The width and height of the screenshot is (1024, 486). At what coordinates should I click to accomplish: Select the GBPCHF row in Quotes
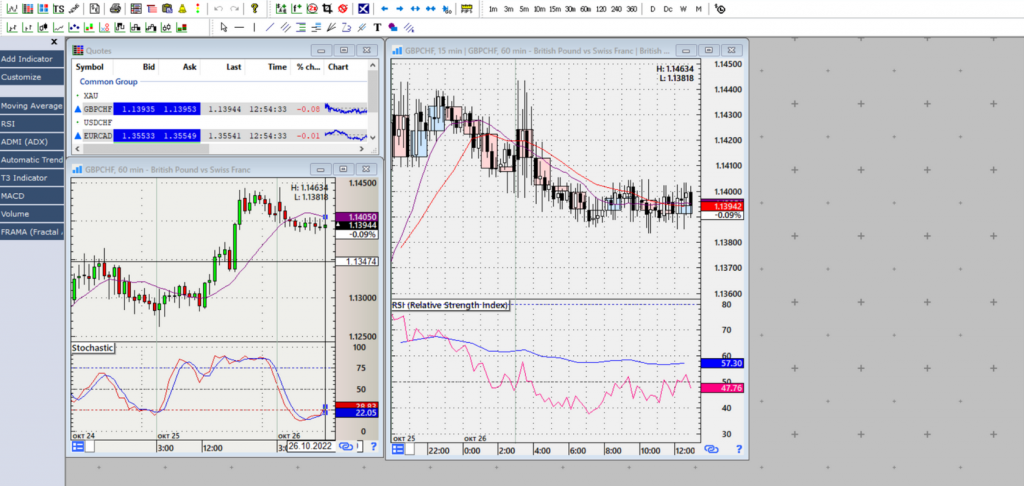(x=98, y=108)
